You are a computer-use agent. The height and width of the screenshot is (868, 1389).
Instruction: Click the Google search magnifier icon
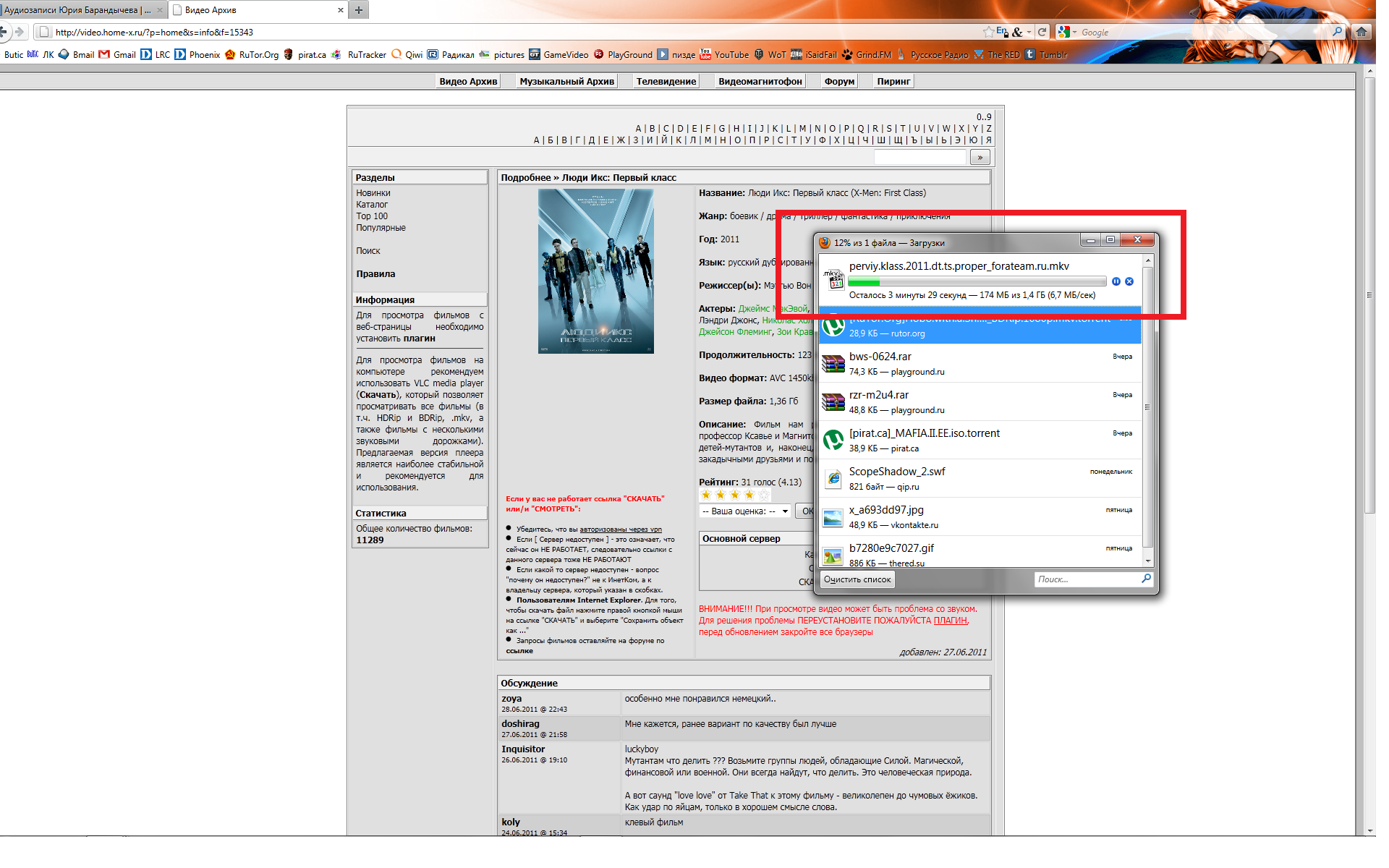pos(1337,32)
